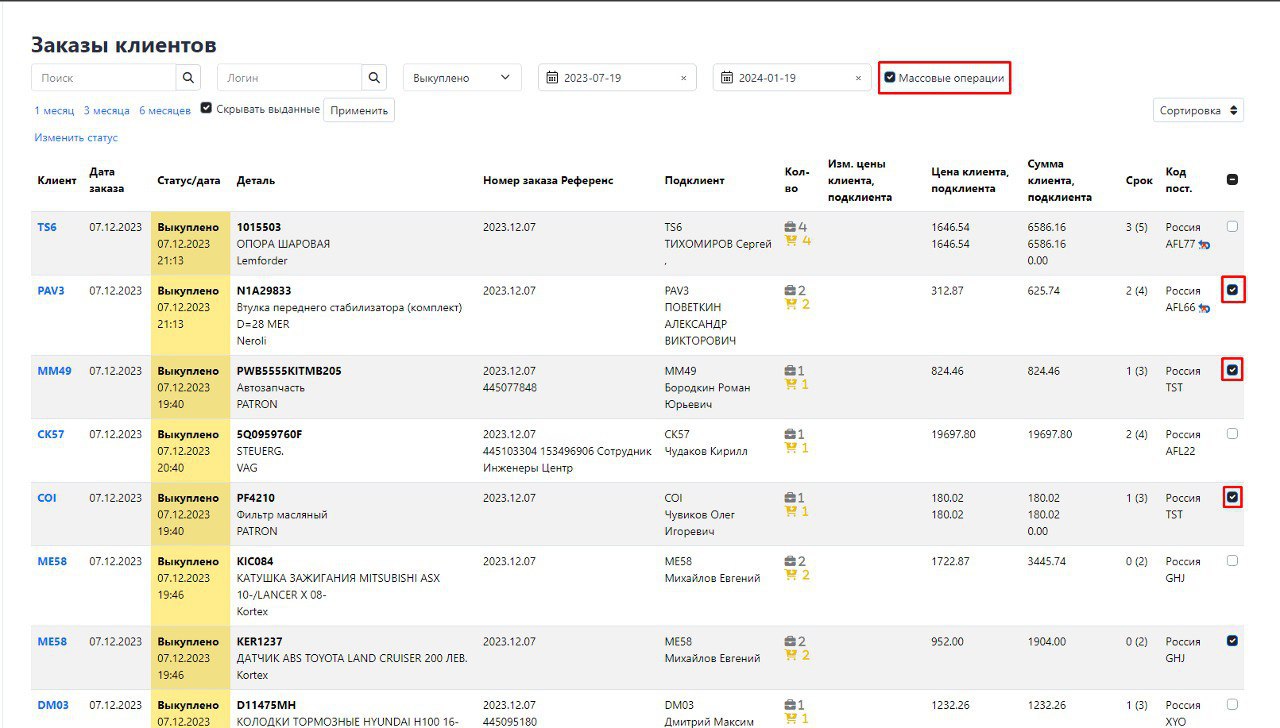Open client link COI
This screenshot has height=728, width=1280.
point(47,498)
